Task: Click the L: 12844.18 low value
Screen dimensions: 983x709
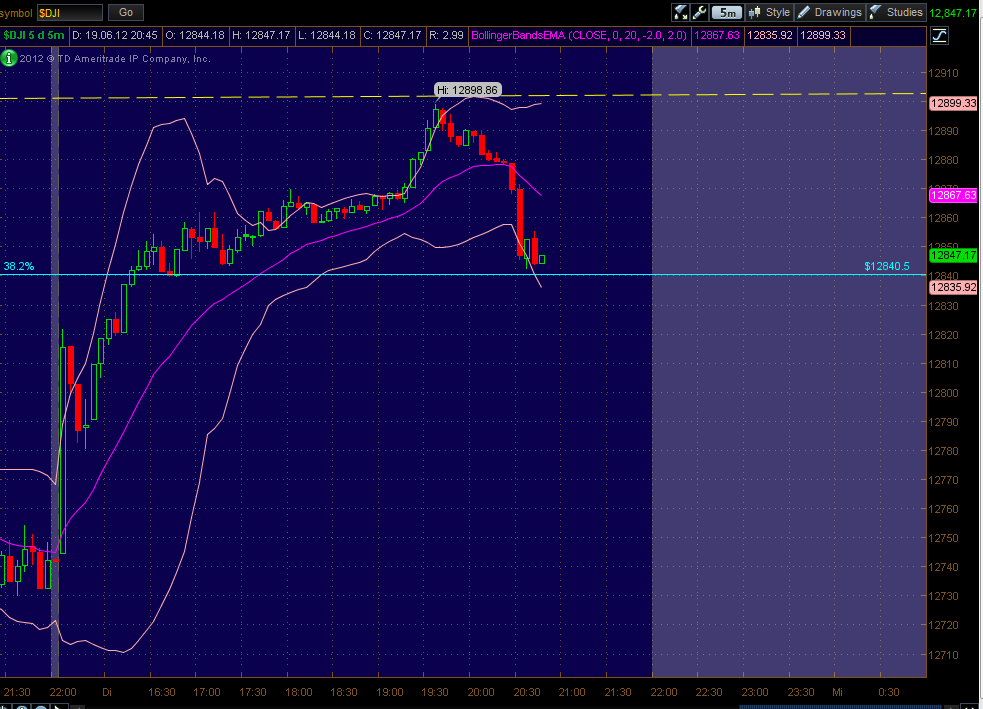Action: [327, 35]
